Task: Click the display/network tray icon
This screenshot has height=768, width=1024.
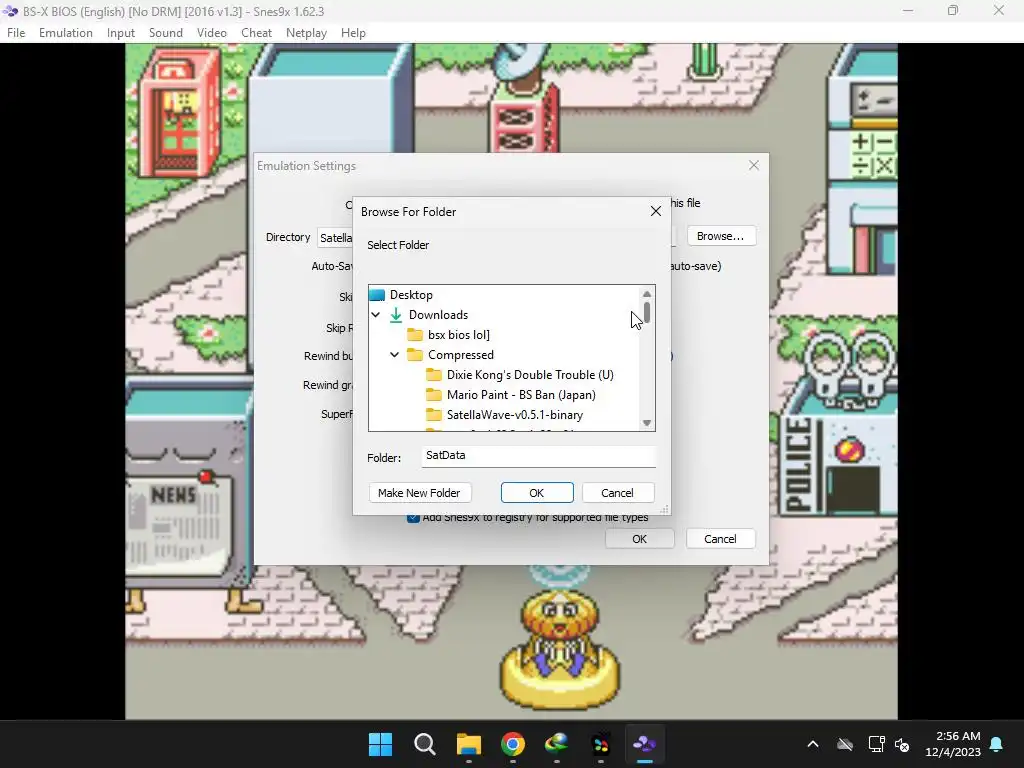Action: pos(876,744)
